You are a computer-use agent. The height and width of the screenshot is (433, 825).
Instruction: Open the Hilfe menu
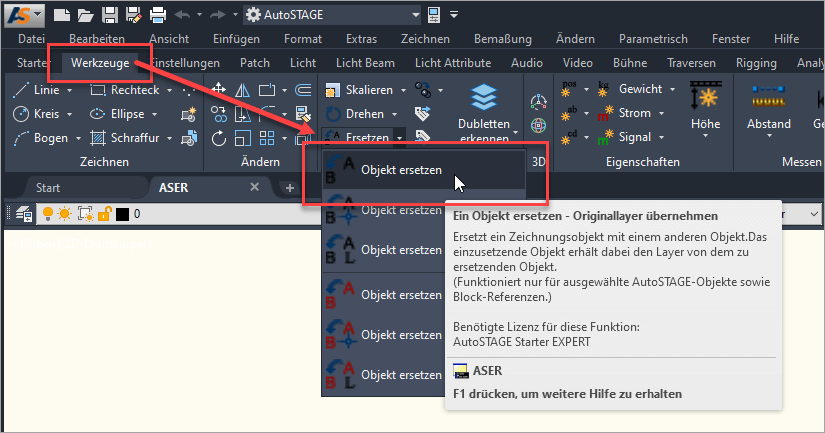pos(786,39)
